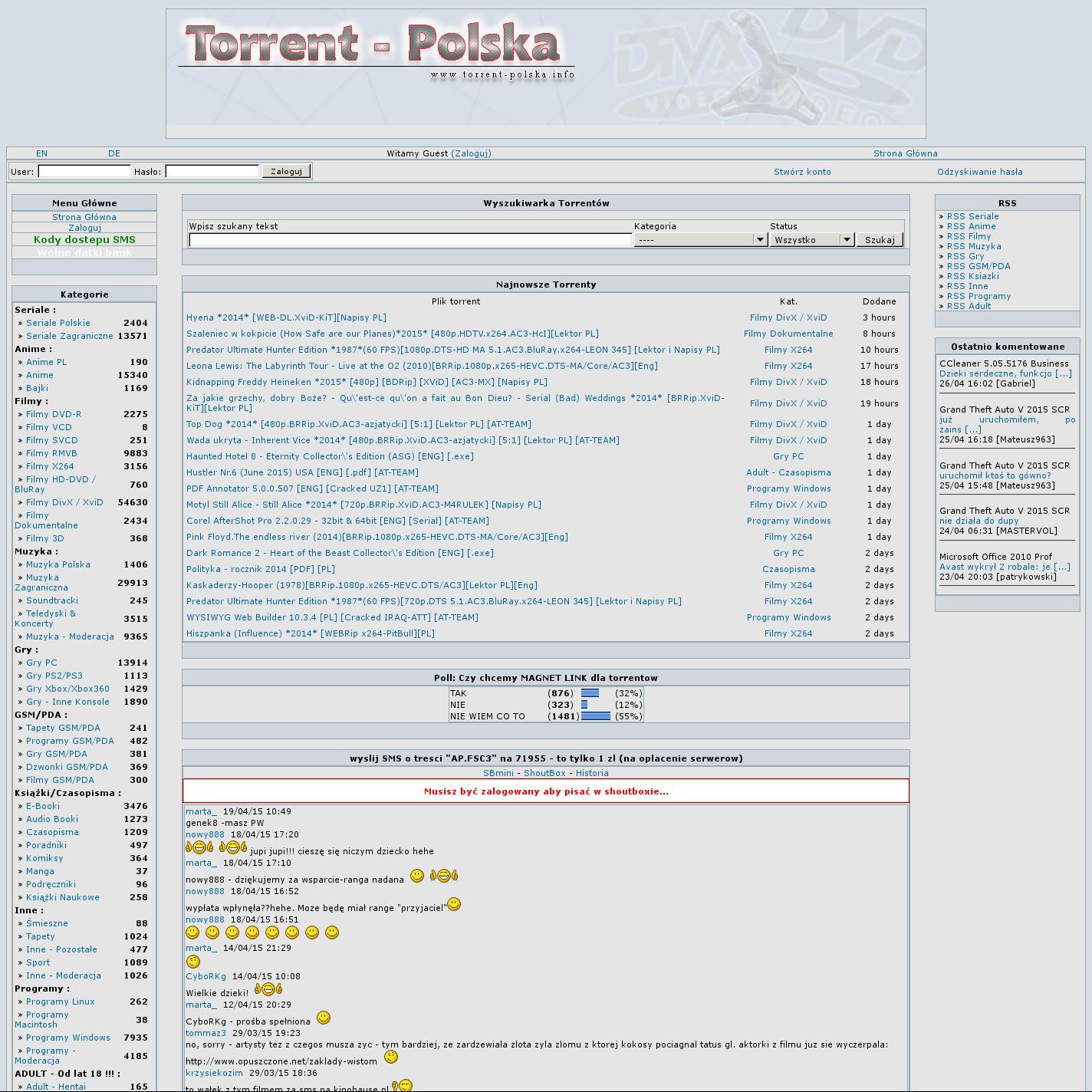
Task: Click the smiley after "prośba spełniona"
Action: click(324, 1018)
